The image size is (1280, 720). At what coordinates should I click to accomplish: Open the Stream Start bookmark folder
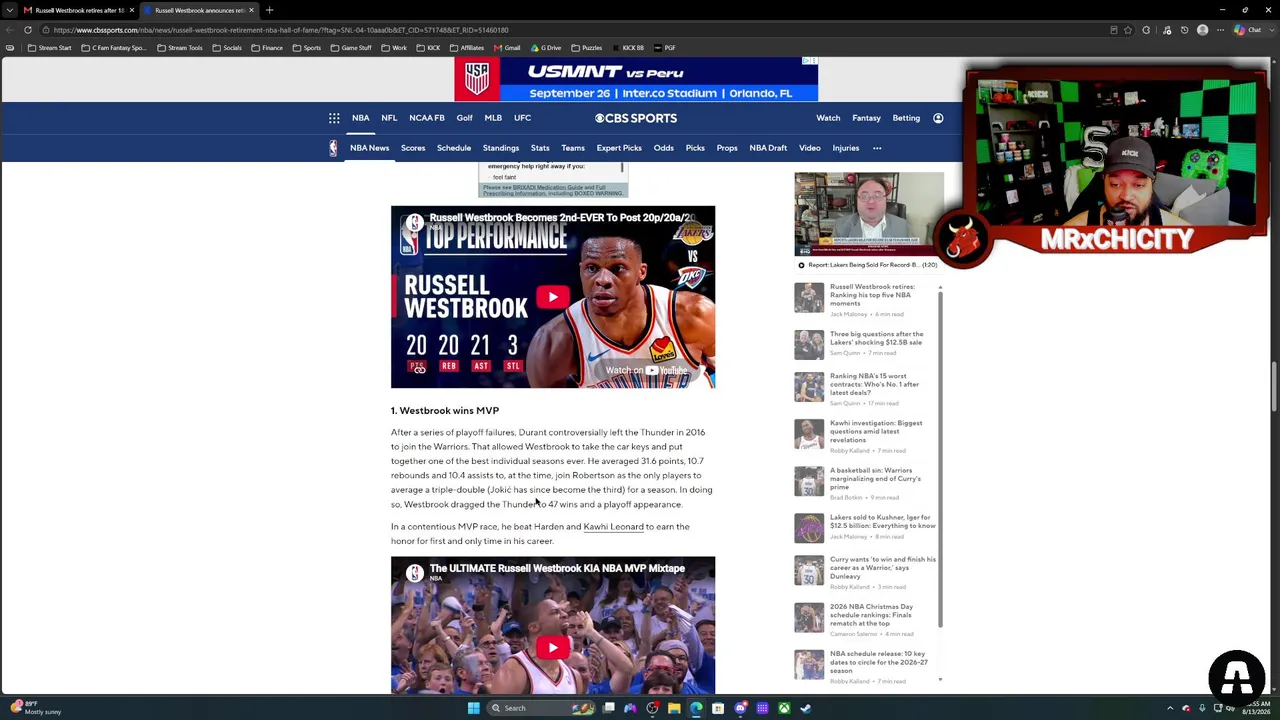click(x=49, y=48)
